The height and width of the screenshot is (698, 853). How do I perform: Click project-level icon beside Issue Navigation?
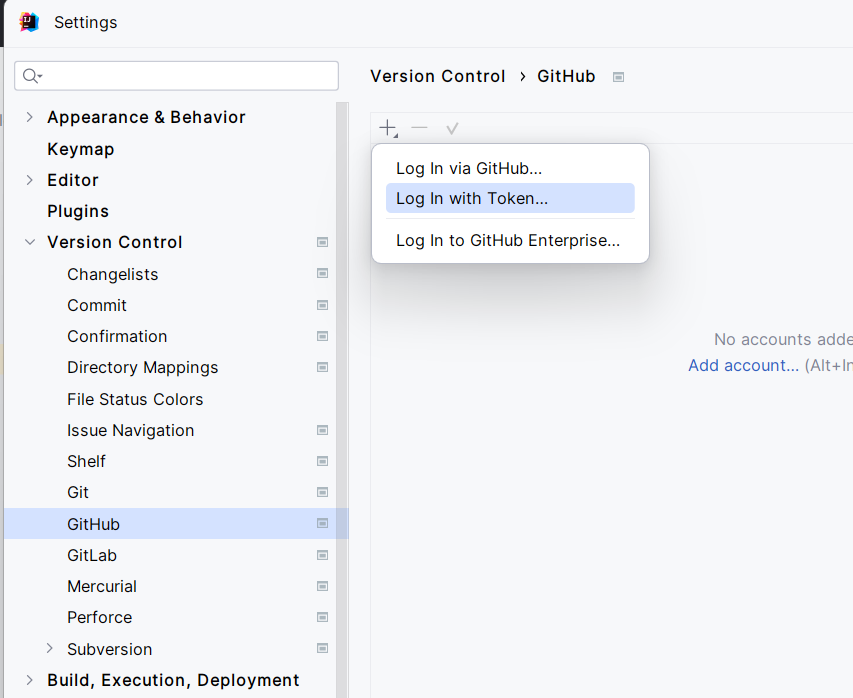coord(323,430)
